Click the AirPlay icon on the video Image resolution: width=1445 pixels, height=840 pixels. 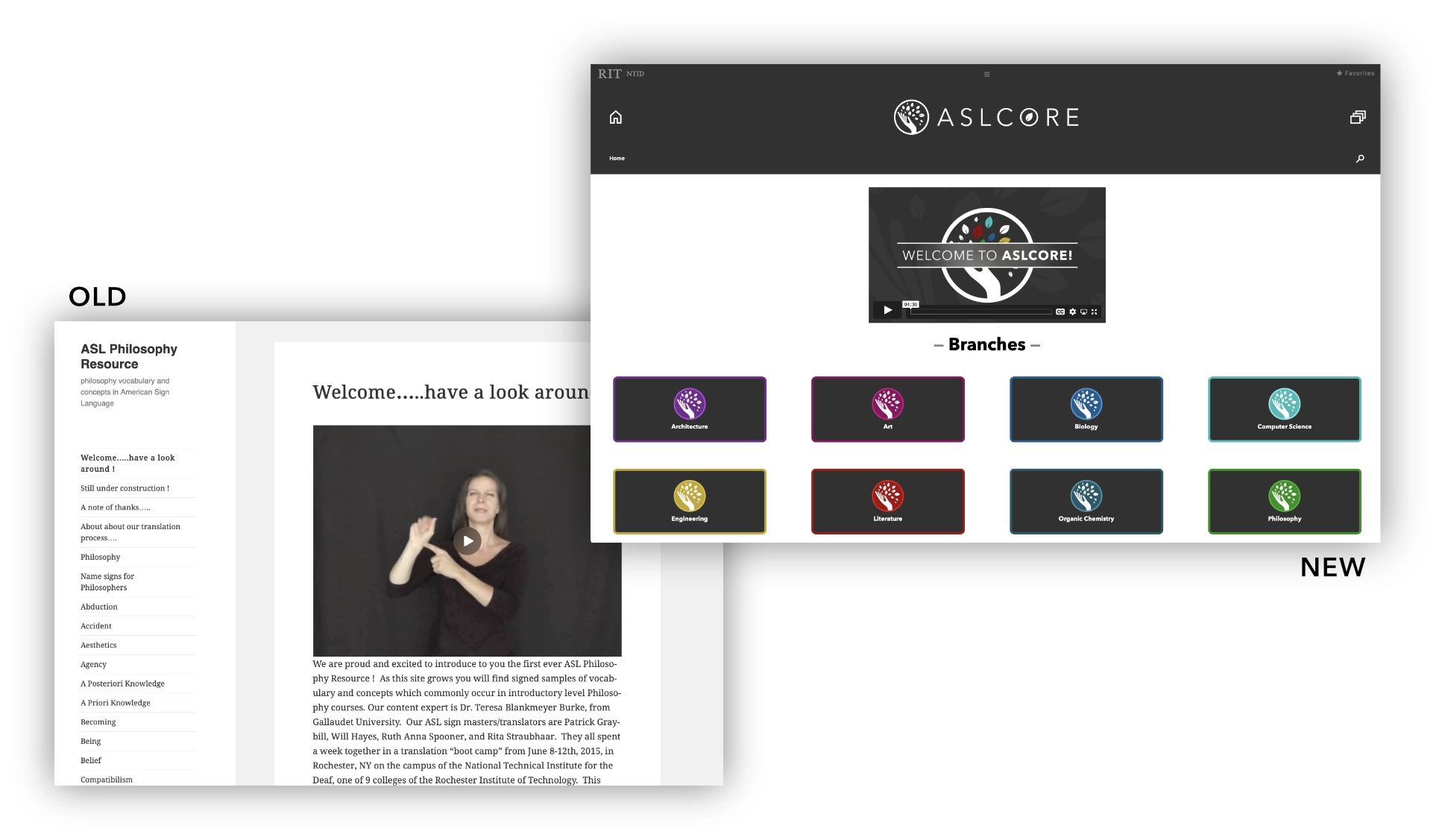1083,312
